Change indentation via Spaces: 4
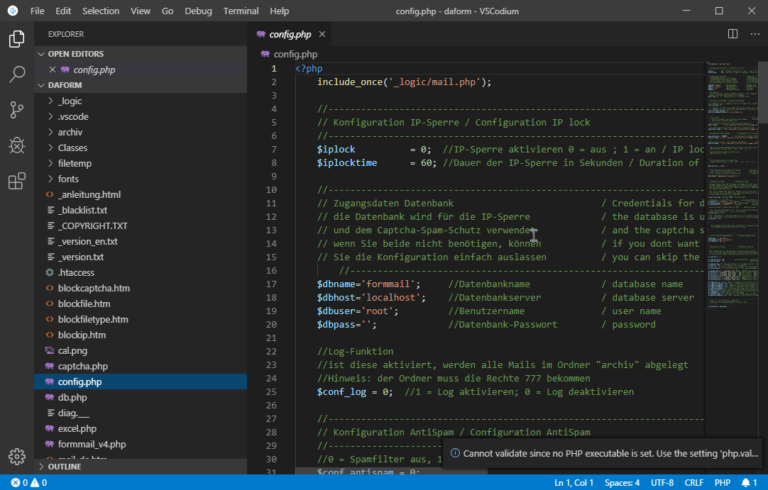Screen dimensions: 768x490 [x=622, y=483]
